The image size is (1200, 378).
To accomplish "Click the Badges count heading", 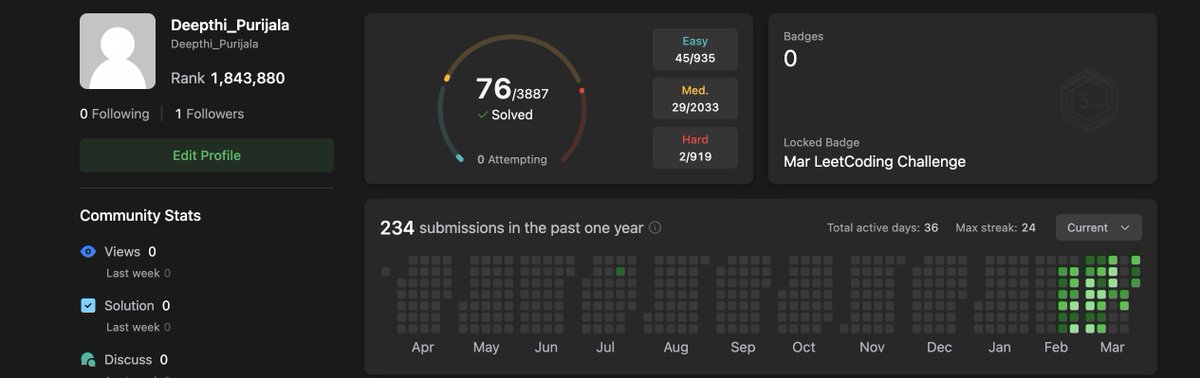I will (803, 37).
